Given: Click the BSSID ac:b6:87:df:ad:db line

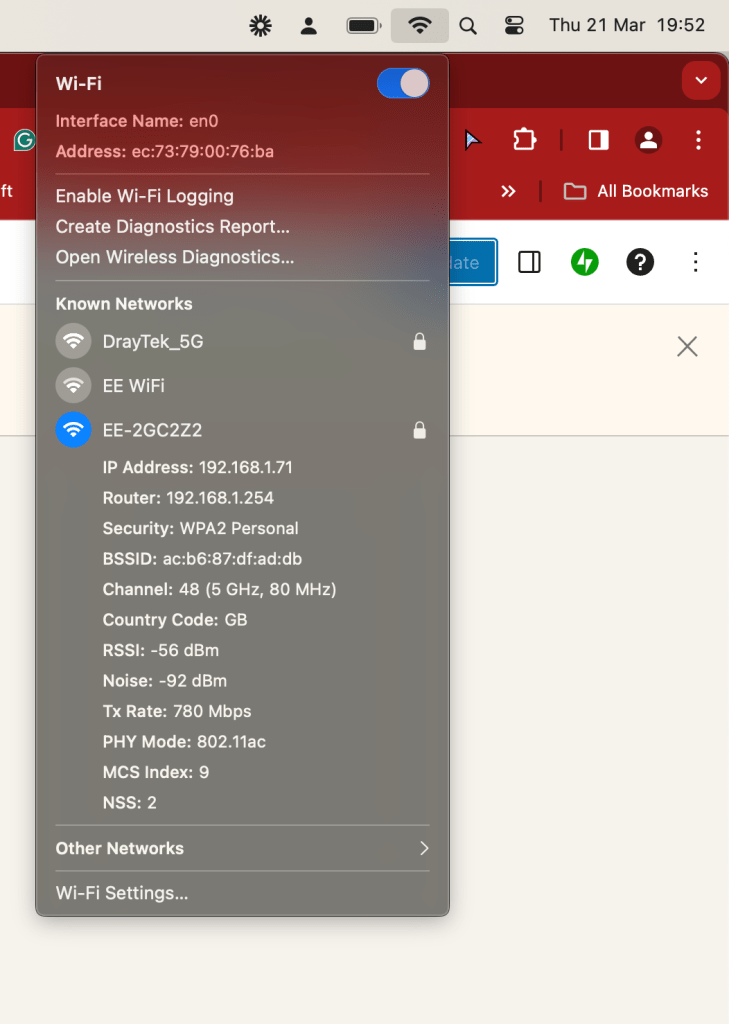Looking at the screenshot, I should coord(202,559).
